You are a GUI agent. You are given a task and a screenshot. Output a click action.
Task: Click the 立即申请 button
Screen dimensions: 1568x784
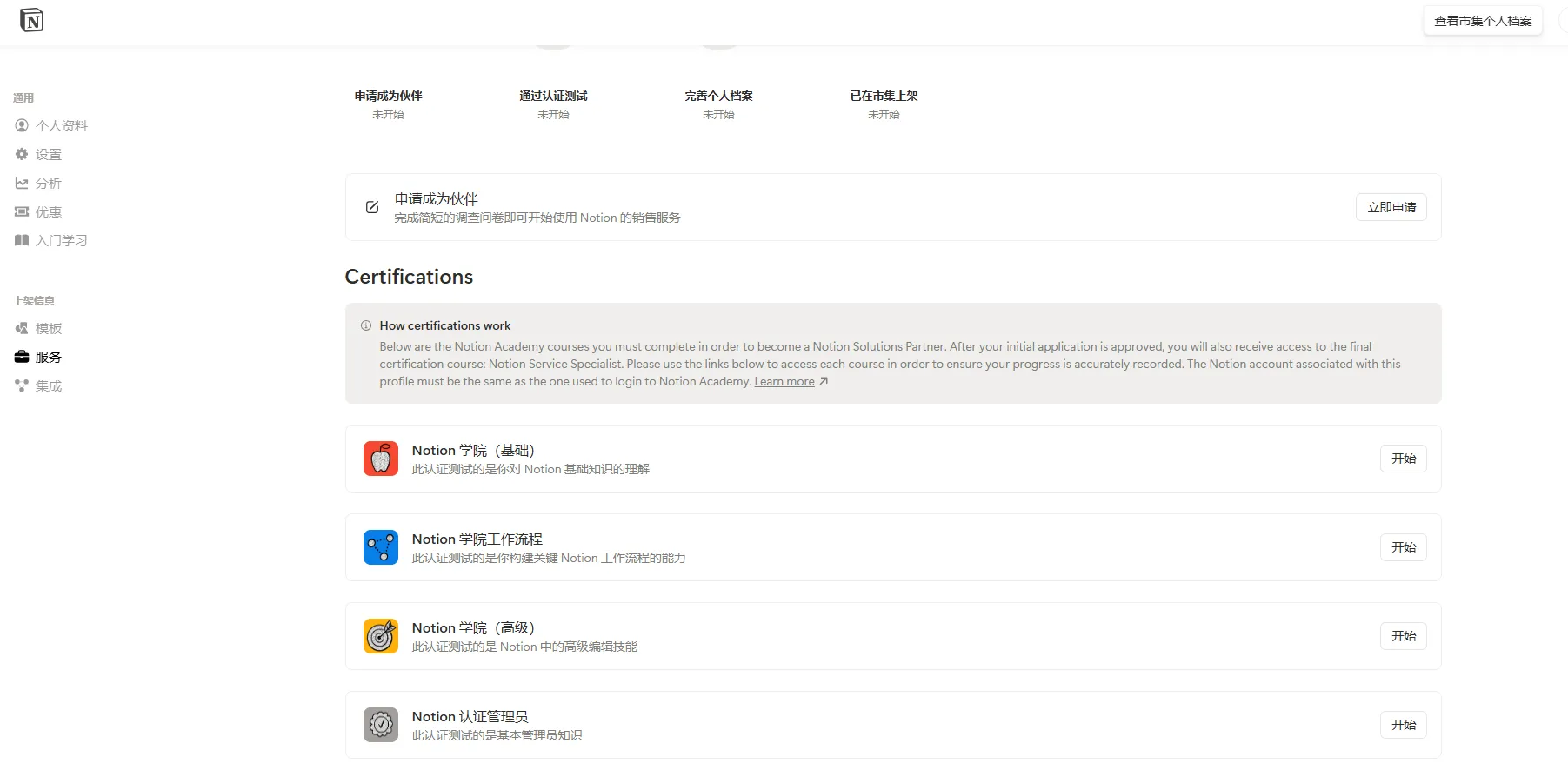pyautogui.click(x=1391, y=207)
